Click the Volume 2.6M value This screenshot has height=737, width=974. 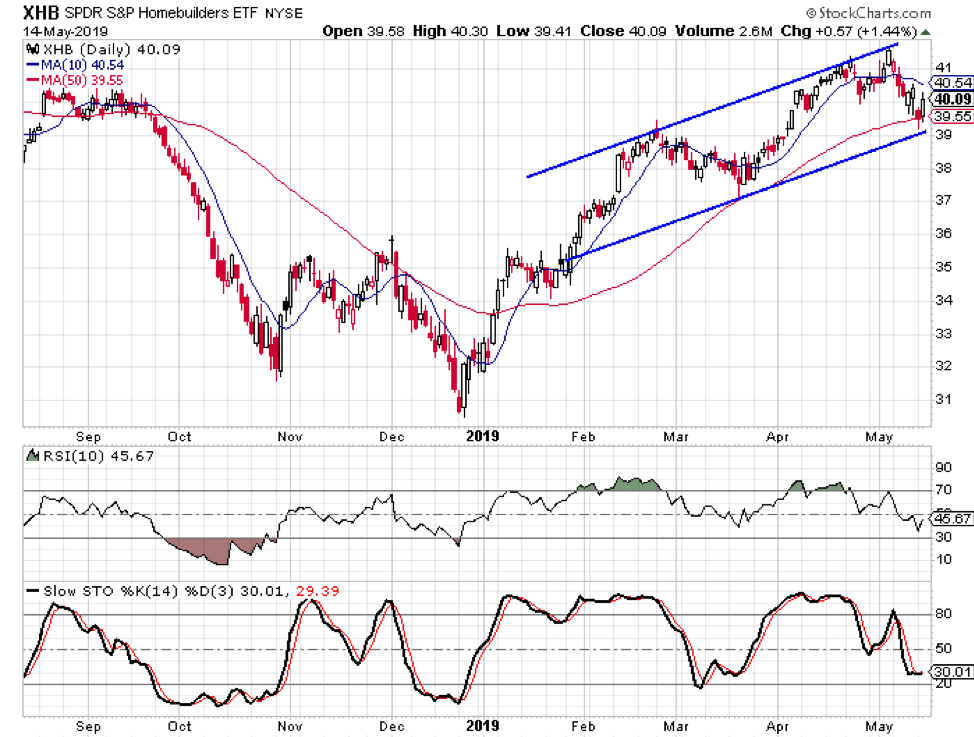(x=724, y=31)
